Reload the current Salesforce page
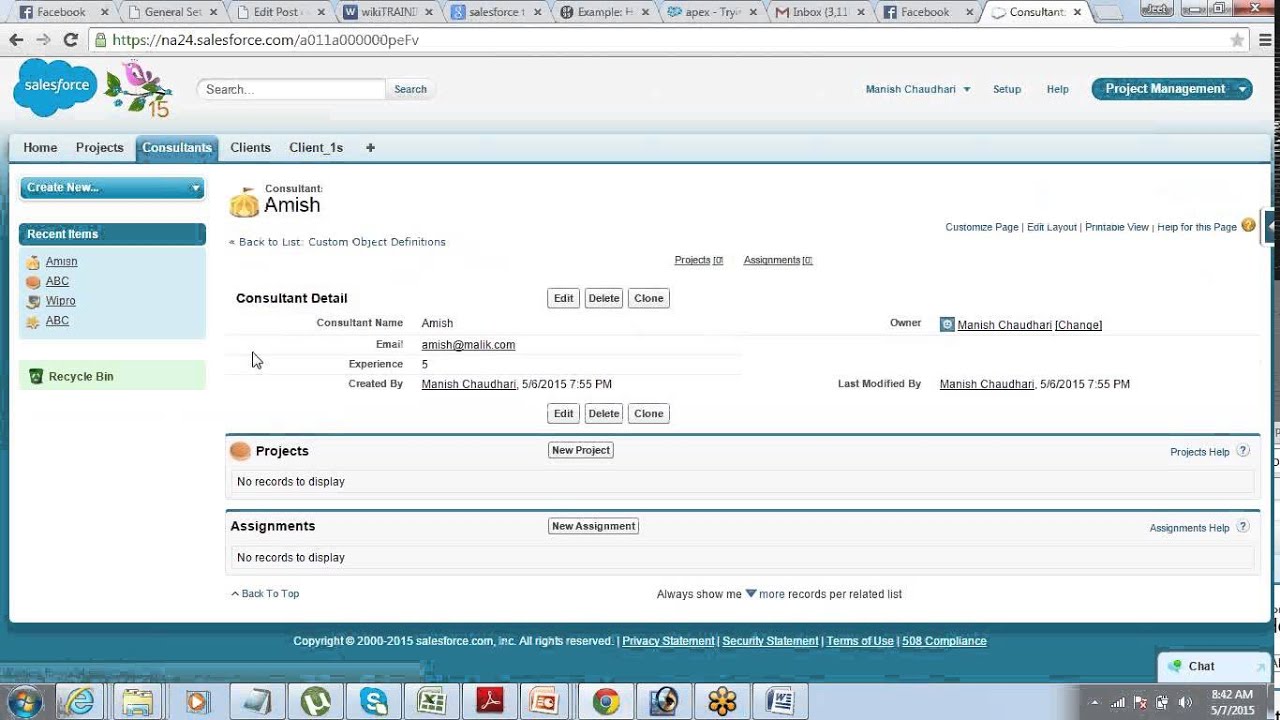The width and height of the screenshot is (1280, 720). 70,40
